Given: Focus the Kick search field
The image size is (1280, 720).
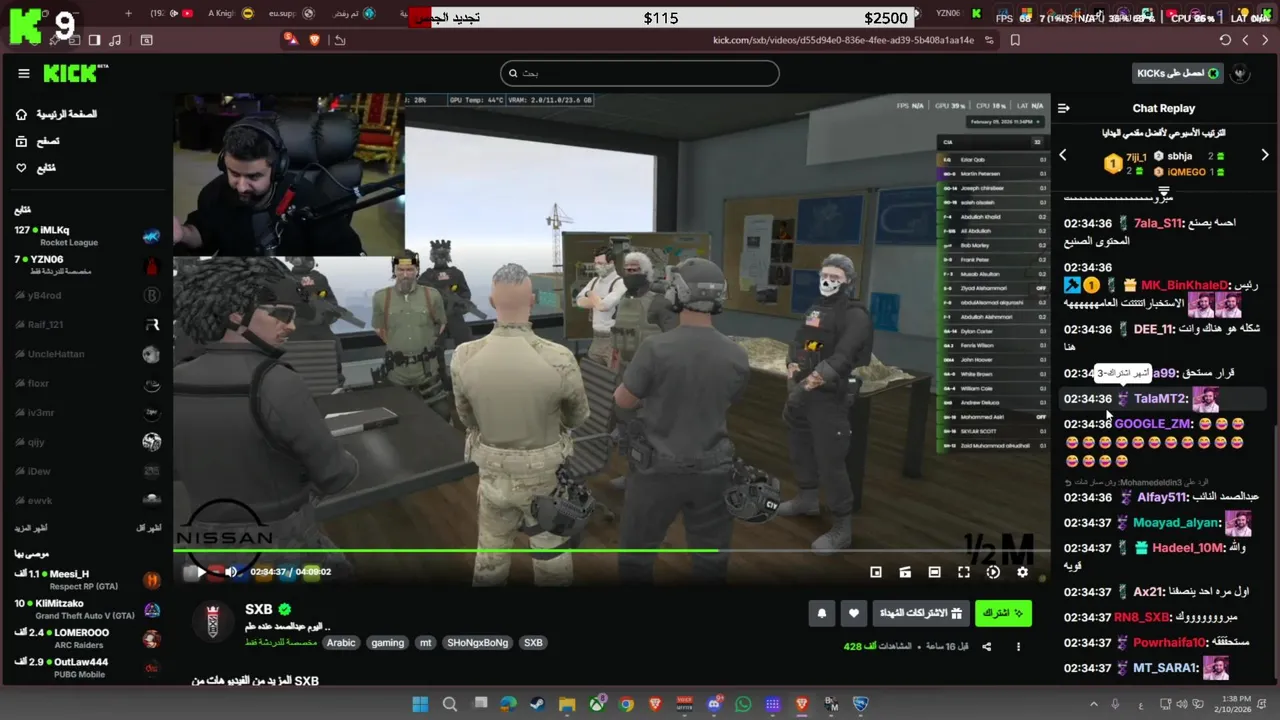Looking at the screenshot, I should (x=639, y=73).
